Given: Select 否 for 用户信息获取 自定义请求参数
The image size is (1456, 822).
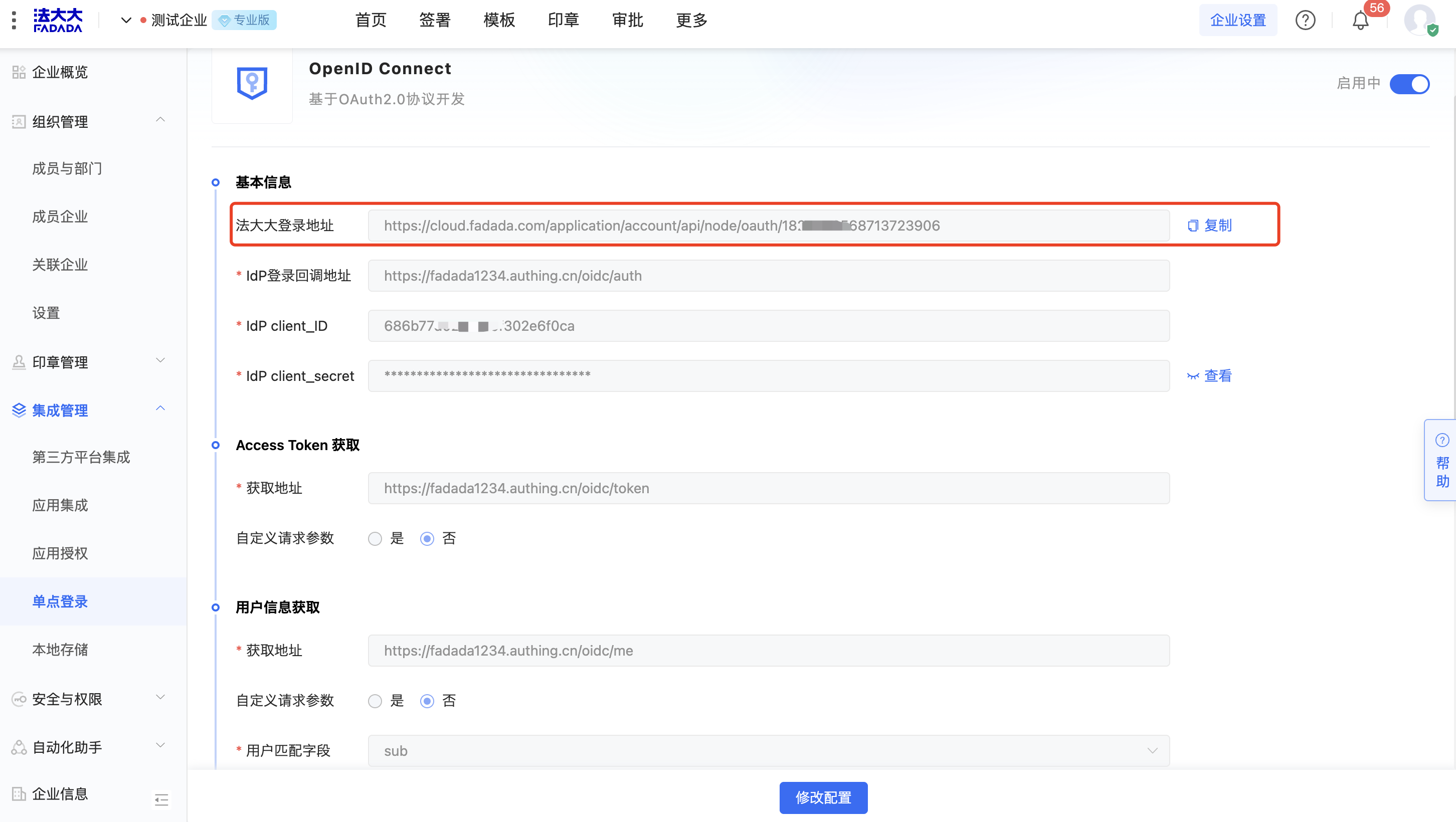Looking at the screenshot, I should pyautogui.click(x=427, y=701).
